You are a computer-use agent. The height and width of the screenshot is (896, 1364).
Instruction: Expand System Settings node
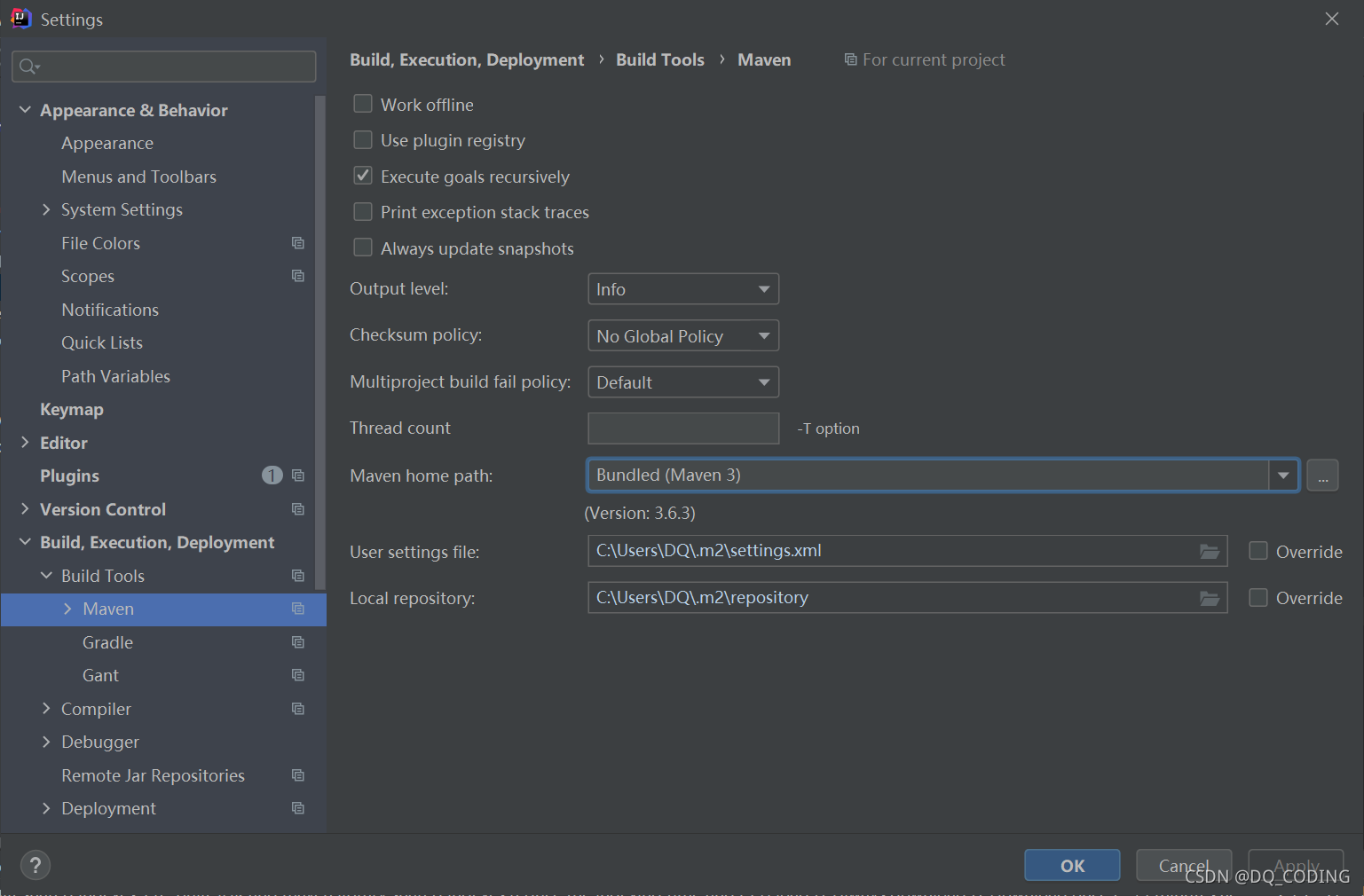tap(46, 209)
